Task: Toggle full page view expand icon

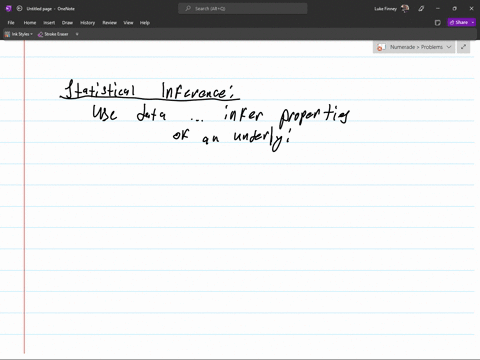Action: (x=463, y=47)
